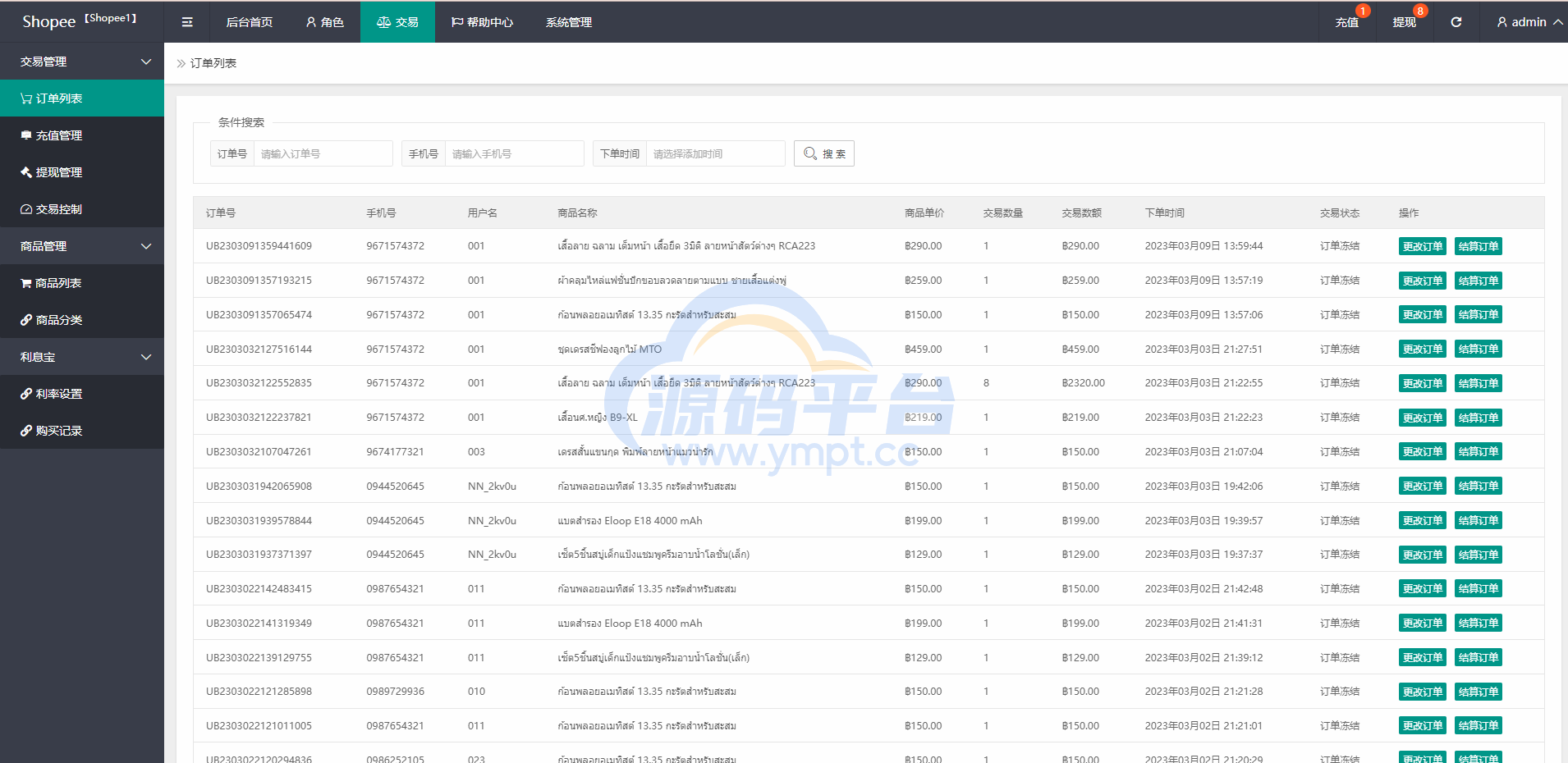The width and height of the screenshot is (1568, 763).
Task: Open 商品分类 in the sidebar
Action: tap(82, 320)
